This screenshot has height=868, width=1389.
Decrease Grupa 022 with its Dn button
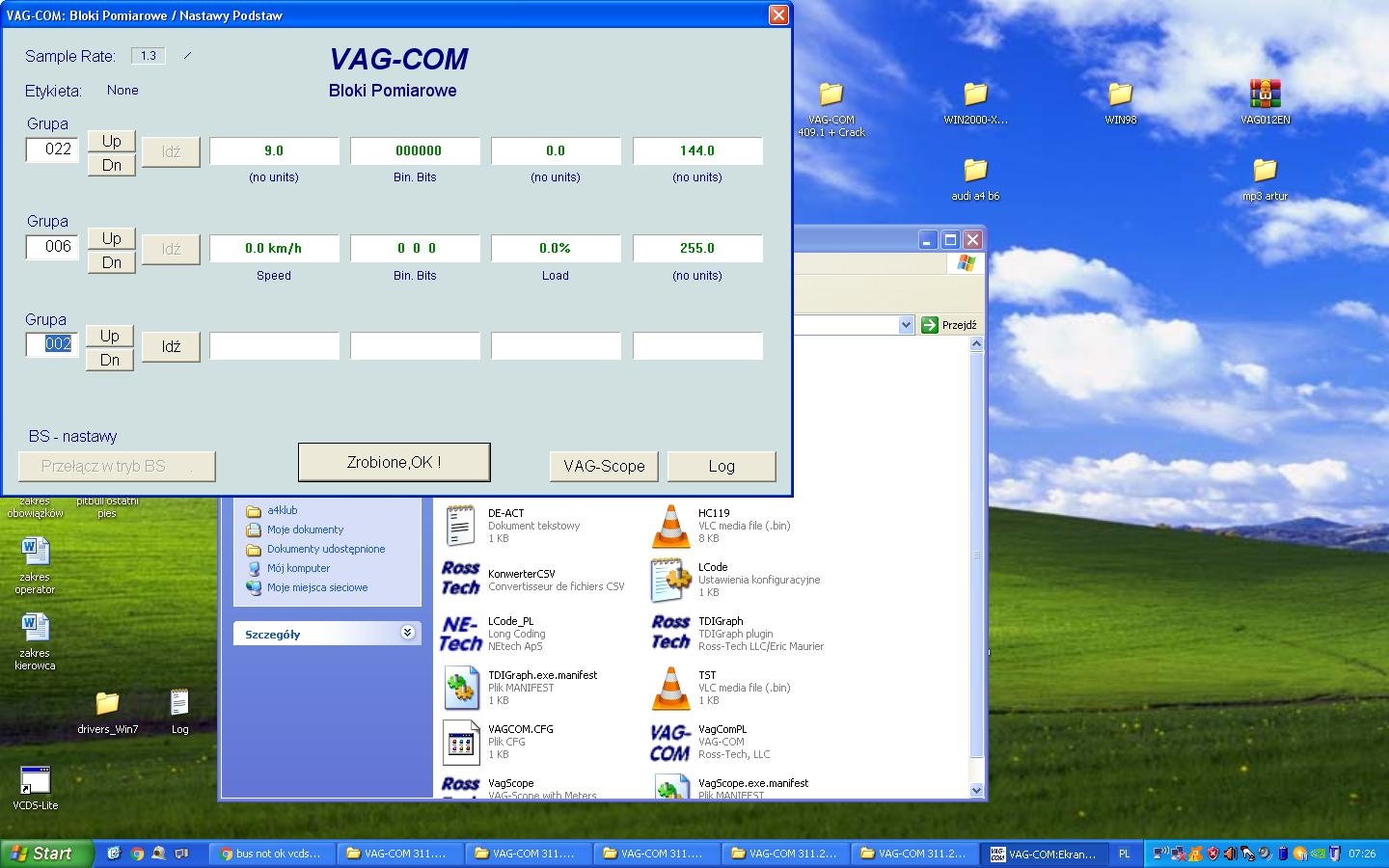tap(111, 165)
